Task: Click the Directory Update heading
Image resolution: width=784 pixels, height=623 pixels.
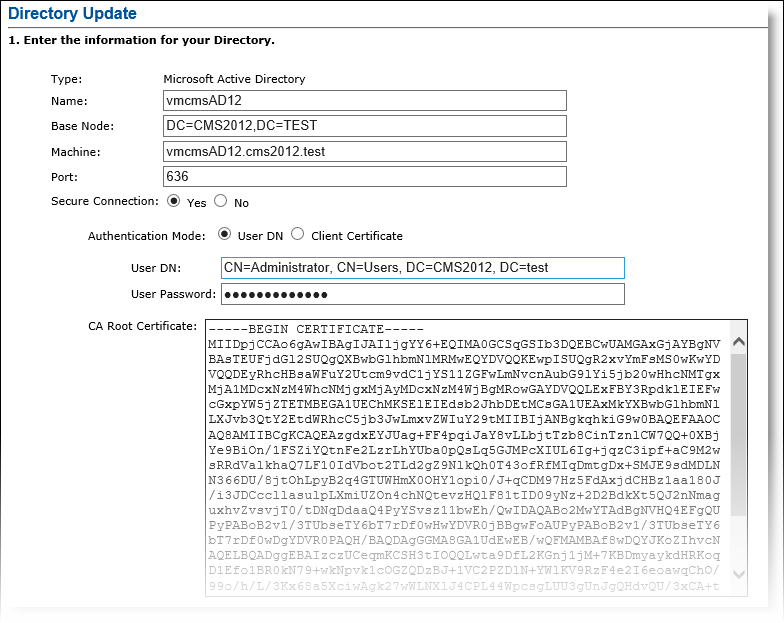Action: click(73, 14)
